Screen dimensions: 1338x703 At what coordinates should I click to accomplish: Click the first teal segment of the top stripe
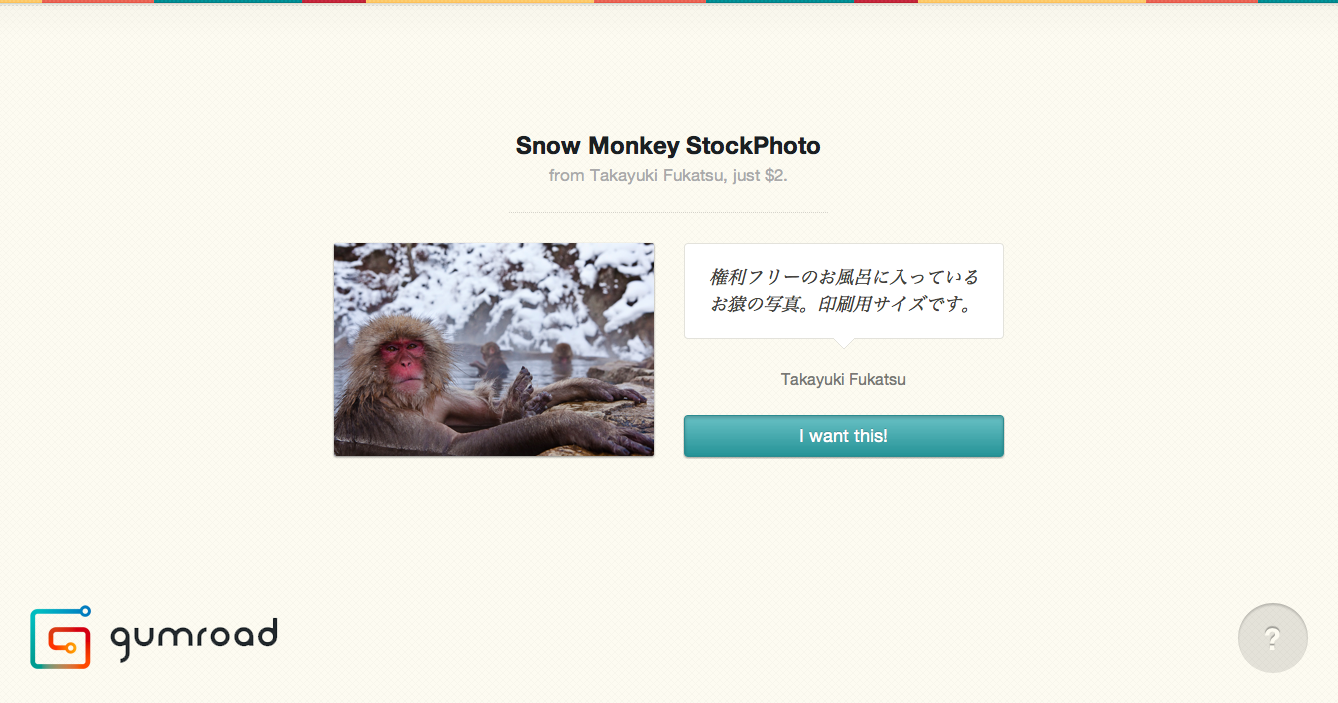[x=228, y=2]
